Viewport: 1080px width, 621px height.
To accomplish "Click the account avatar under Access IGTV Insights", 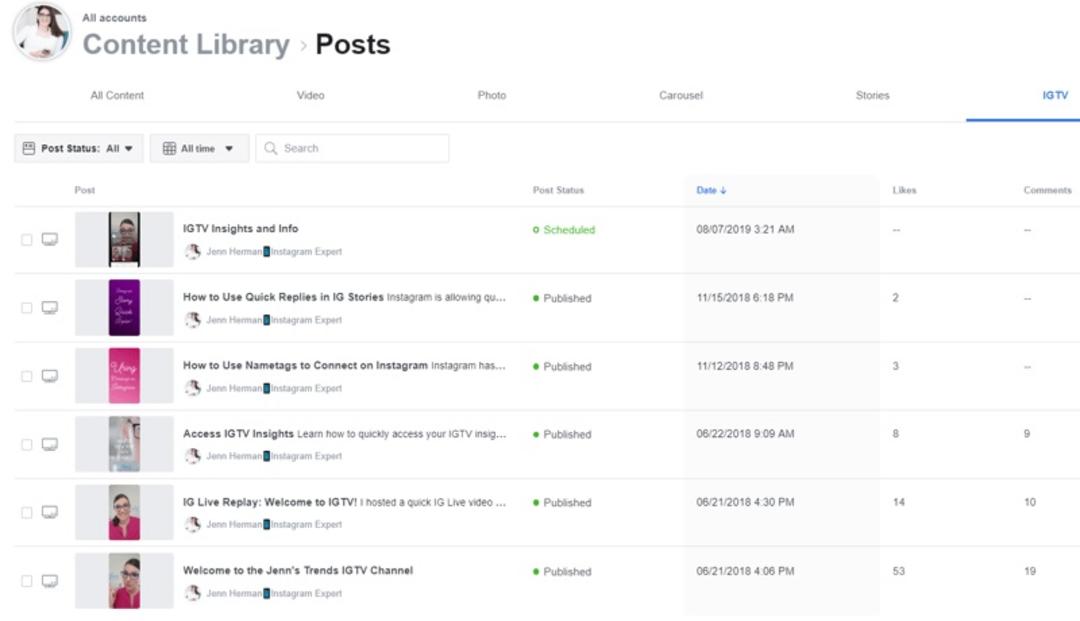I will click(193, 456).
